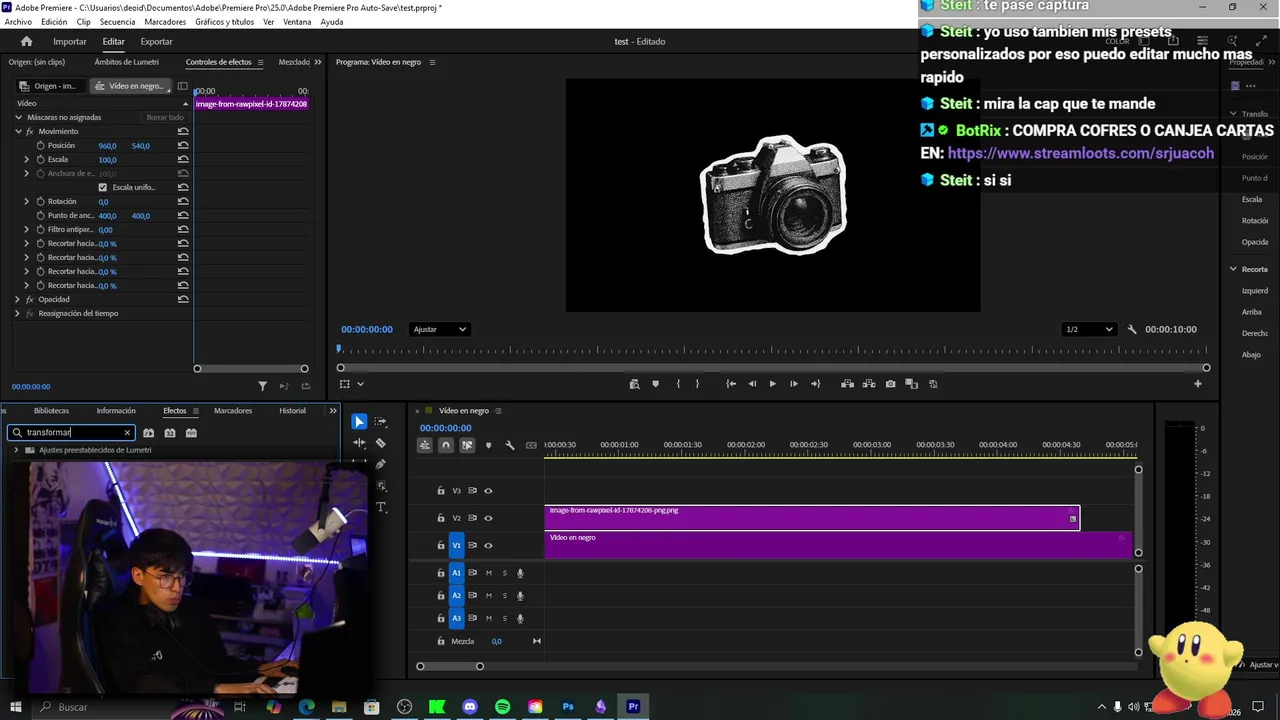1280x720 pixels.
Task: Open the 1/2 playback resolution dropdown
Action: 1089,329
